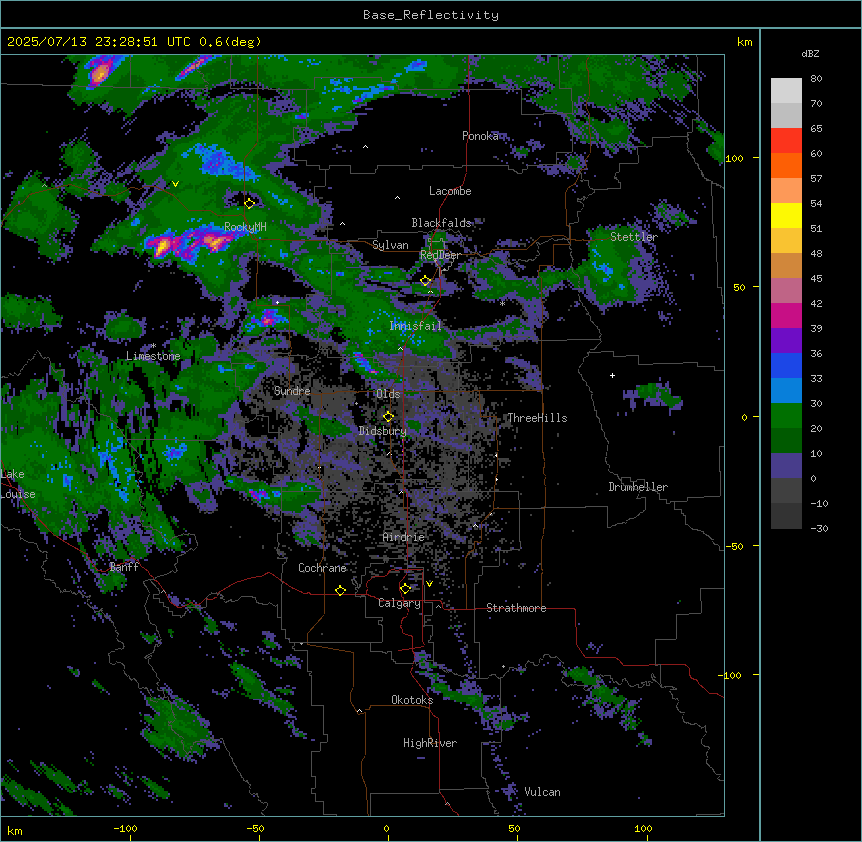Screen dimensions: 862x842
Task: Click the HighRiver city label
Action: [x=430, y=743]
